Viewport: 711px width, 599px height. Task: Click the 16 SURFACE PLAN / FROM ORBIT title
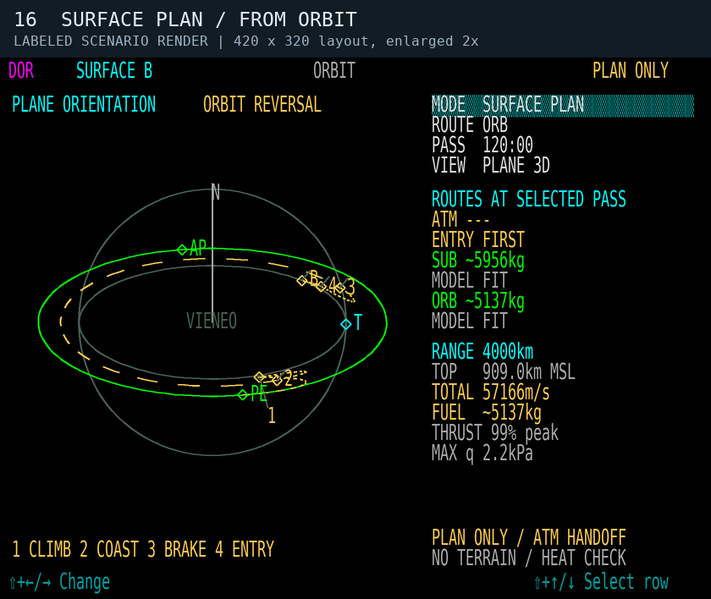click(x=185, y=19)
